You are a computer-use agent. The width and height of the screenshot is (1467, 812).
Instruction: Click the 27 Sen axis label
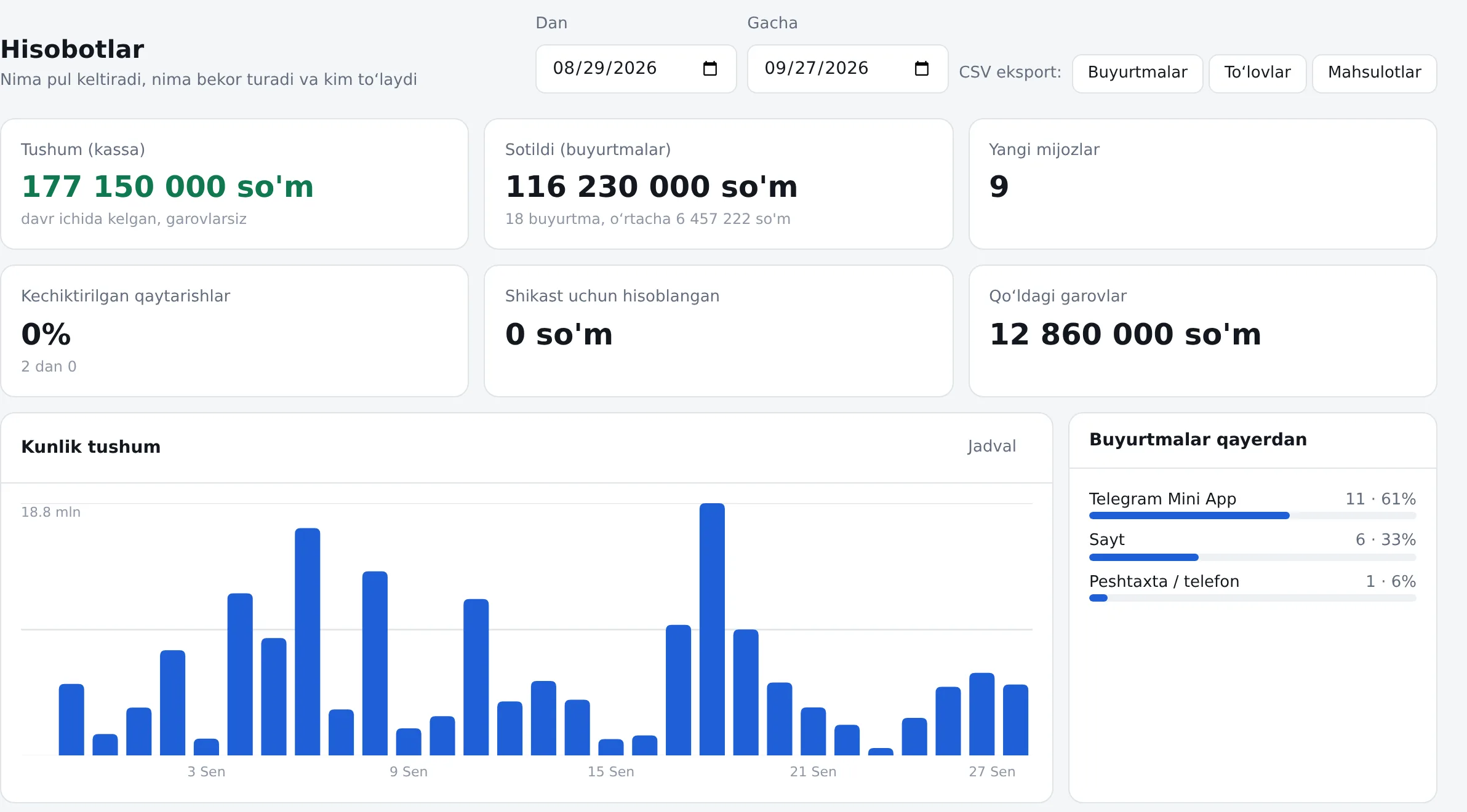(992, 771)
